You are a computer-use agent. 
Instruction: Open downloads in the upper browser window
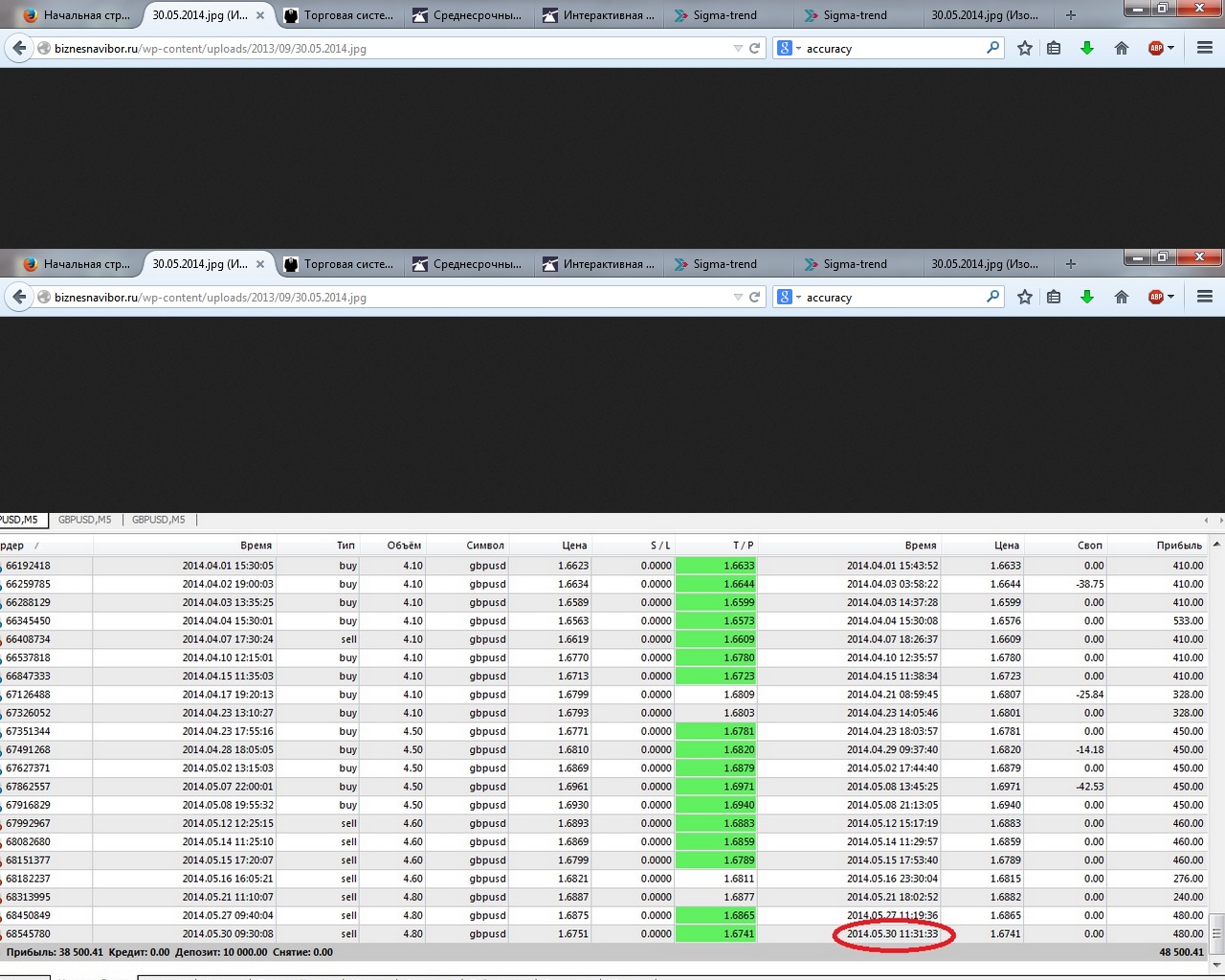tap(1087, 48)
